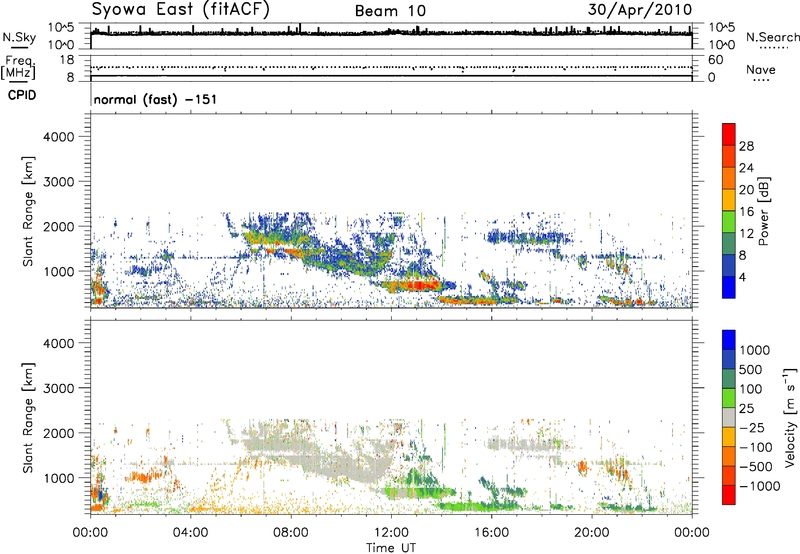The width and height of the screenshot is (800, 554).
Task: Click the '60' Nave axis tick label
Action: [x=715, y=60]
